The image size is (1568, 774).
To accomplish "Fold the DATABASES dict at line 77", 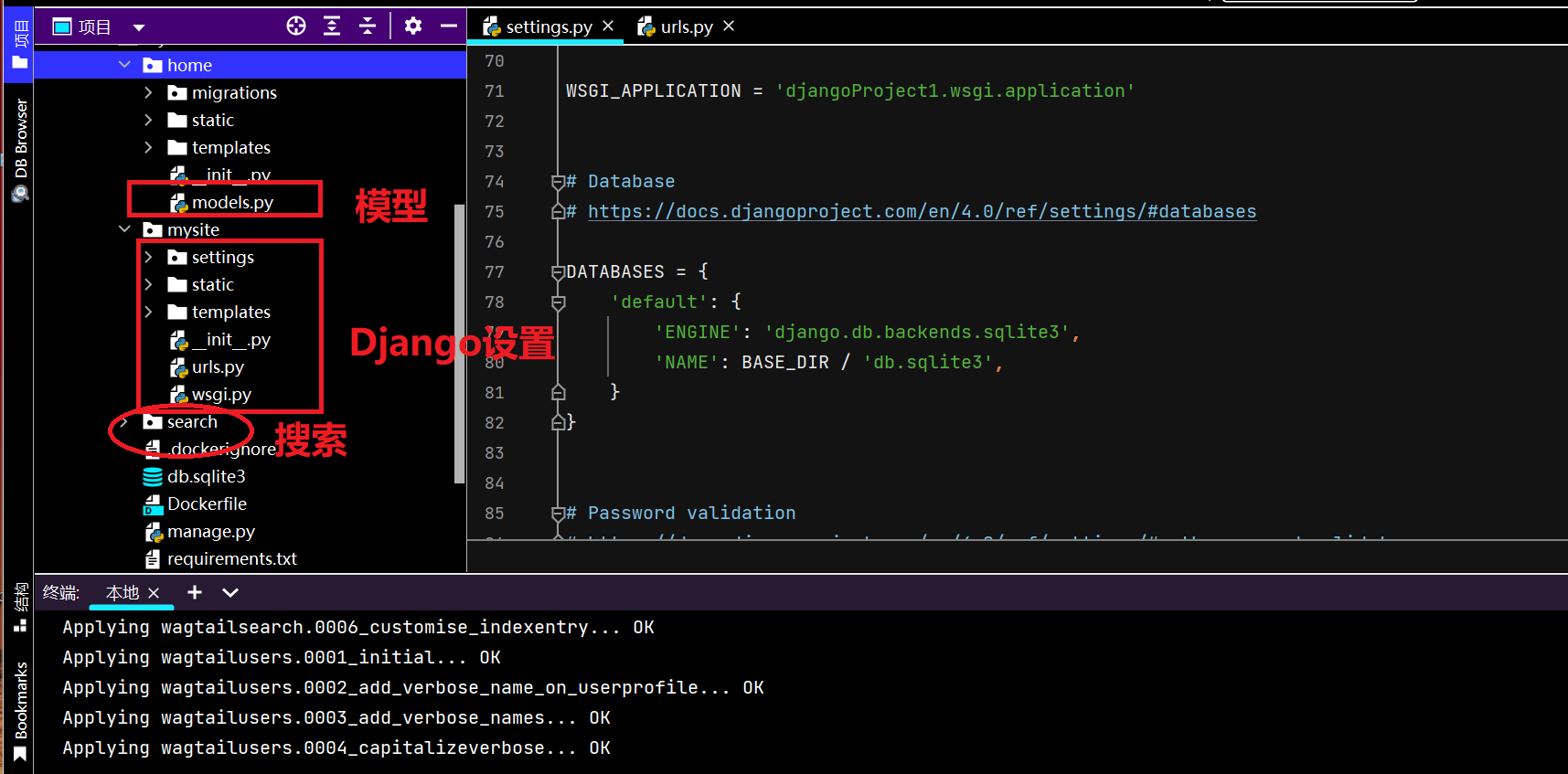I will [558, 272].
